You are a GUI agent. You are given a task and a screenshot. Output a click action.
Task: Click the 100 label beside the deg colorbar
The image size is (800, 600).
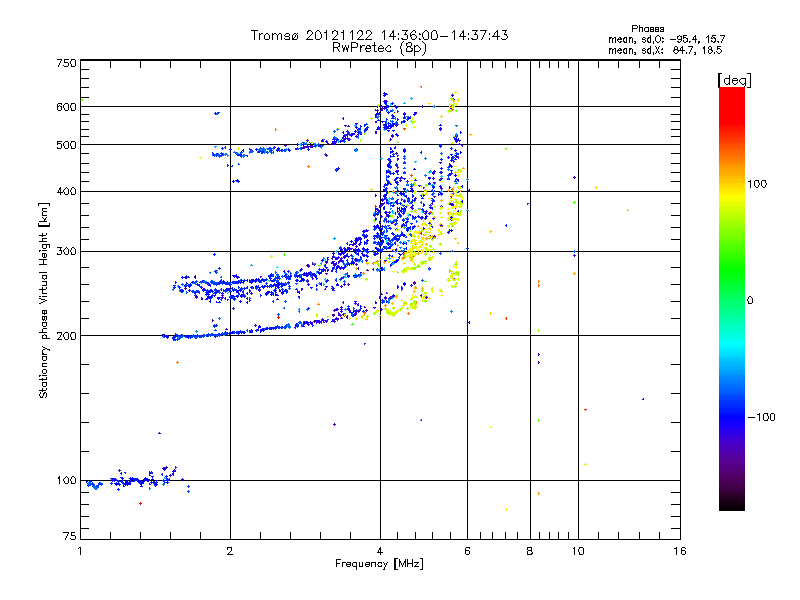click(757, 184)
